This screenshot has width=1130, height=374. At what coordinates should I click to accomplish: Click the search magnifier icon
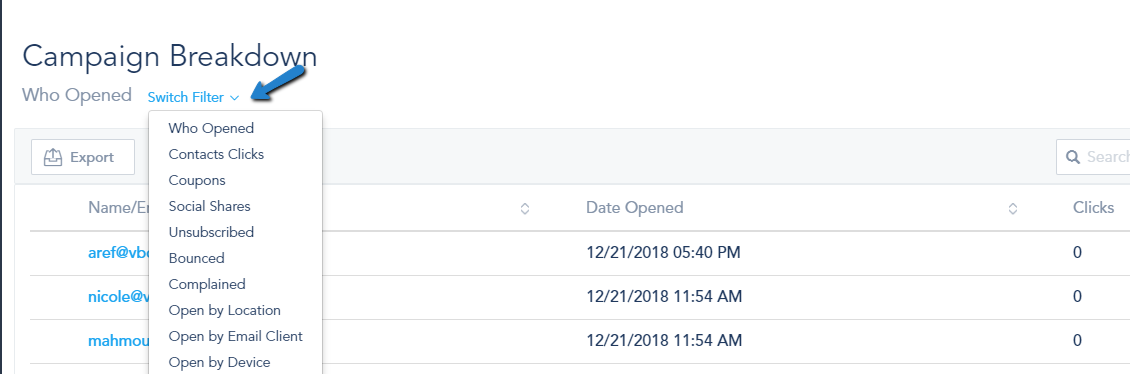1072,157
